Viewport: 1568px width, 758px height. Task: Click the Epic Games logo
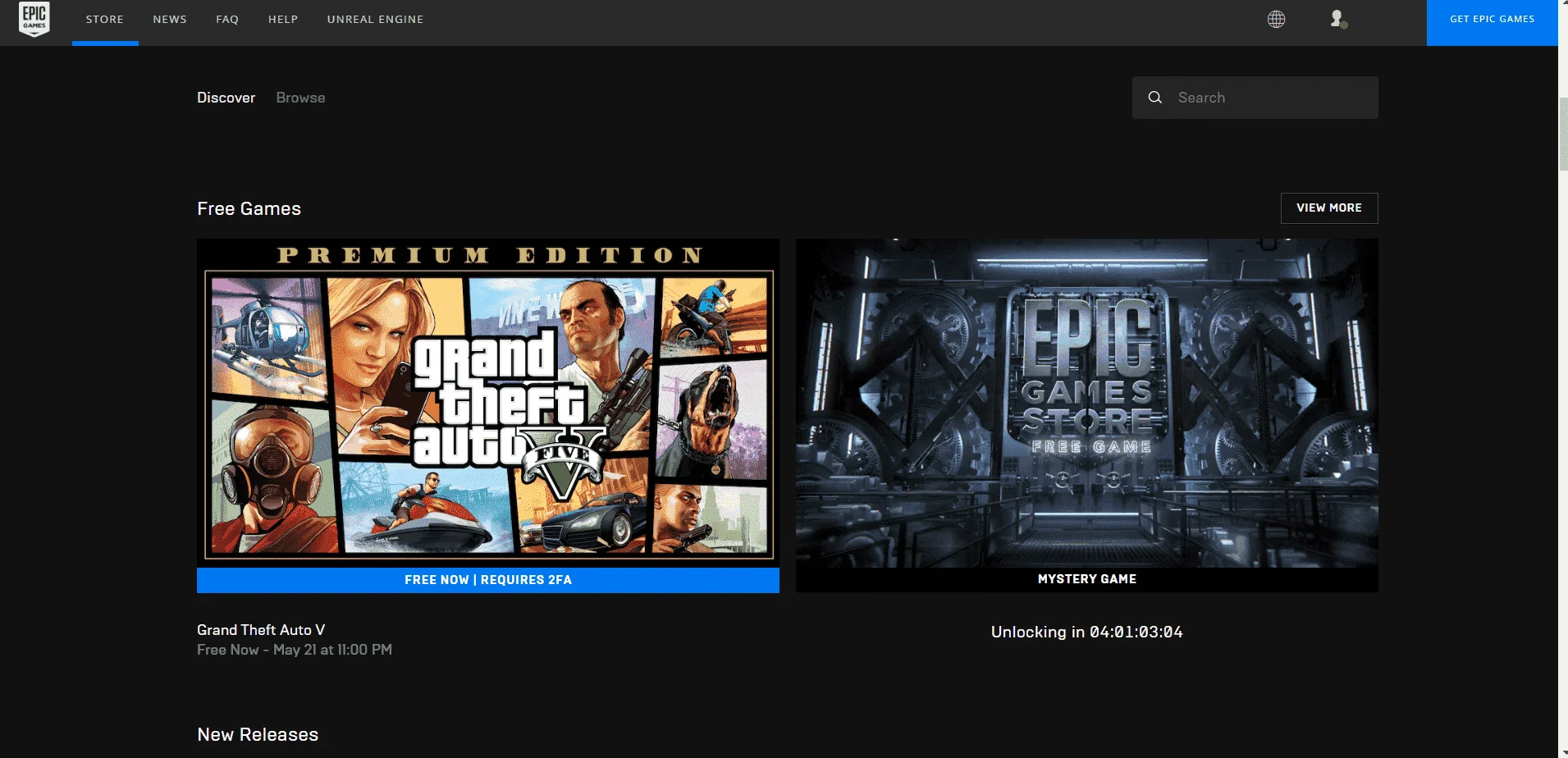(34, 19)
